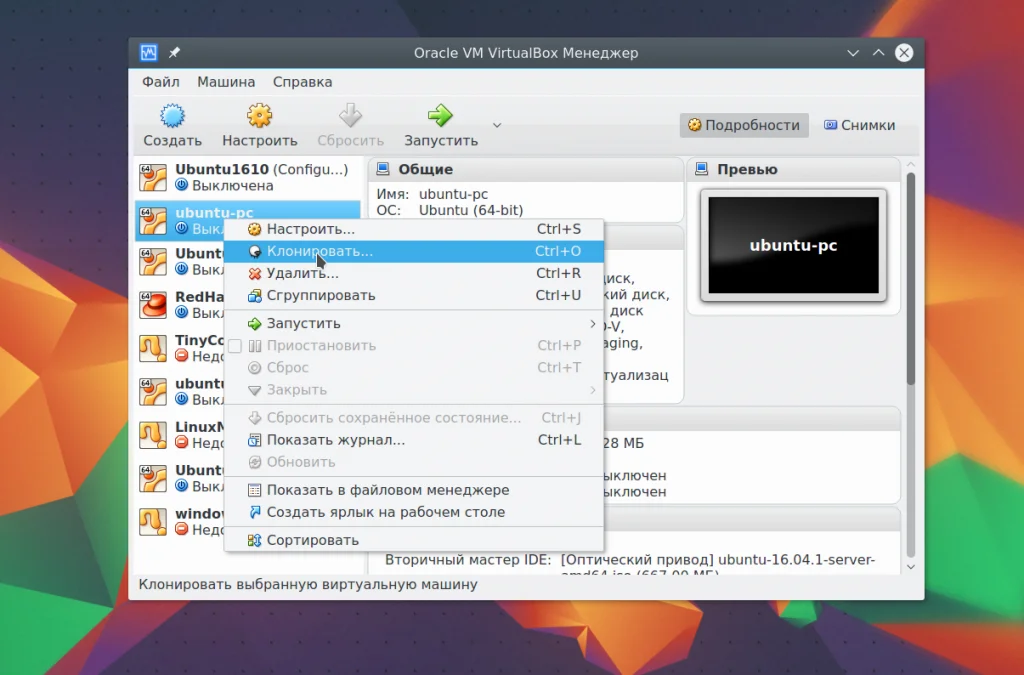Click the Сбросить toolbar icon
1024x675 pixels.
click(x=350, y=116)
